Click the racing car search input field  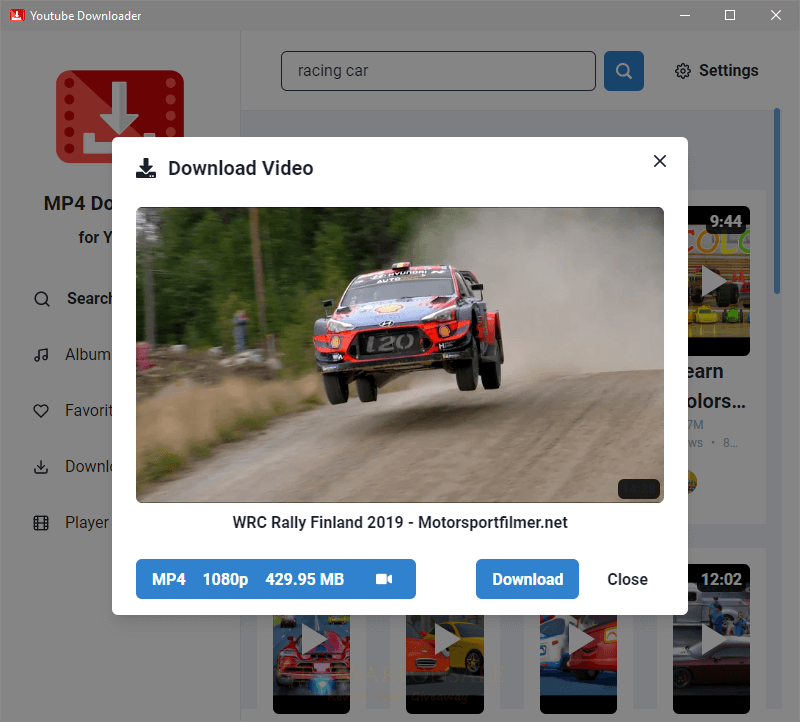[x=438, y=71]
